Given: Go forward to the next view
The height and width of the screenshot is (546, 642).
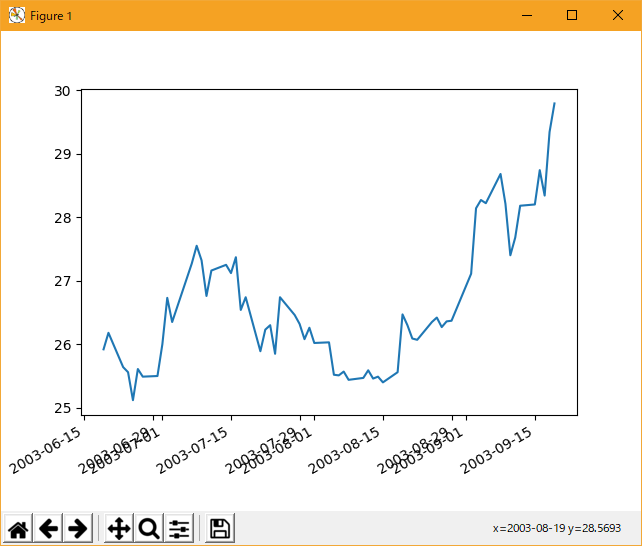Looking at the screenshot, I should 78,528.
